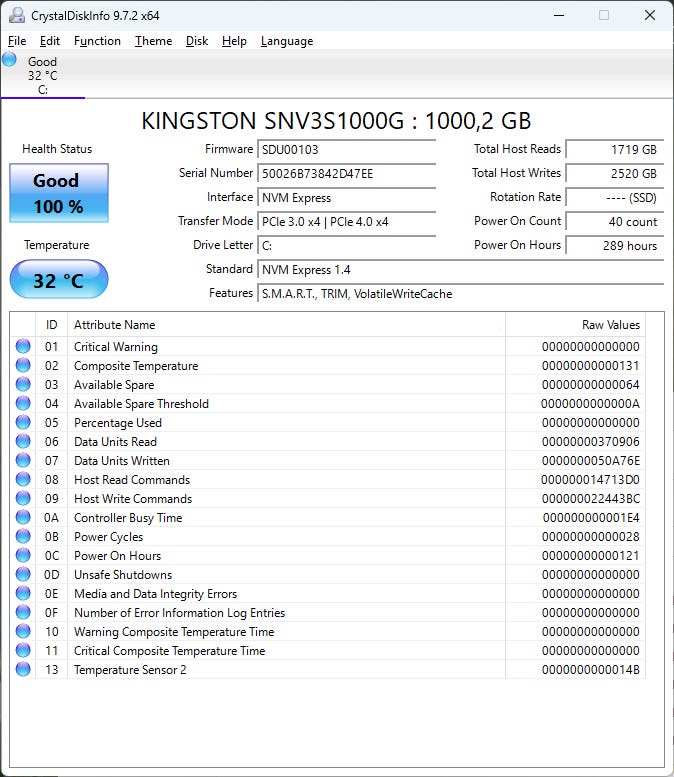The image size is (674, 777).
Task: Click the Firmware value field
Action: tap(347, 149)
